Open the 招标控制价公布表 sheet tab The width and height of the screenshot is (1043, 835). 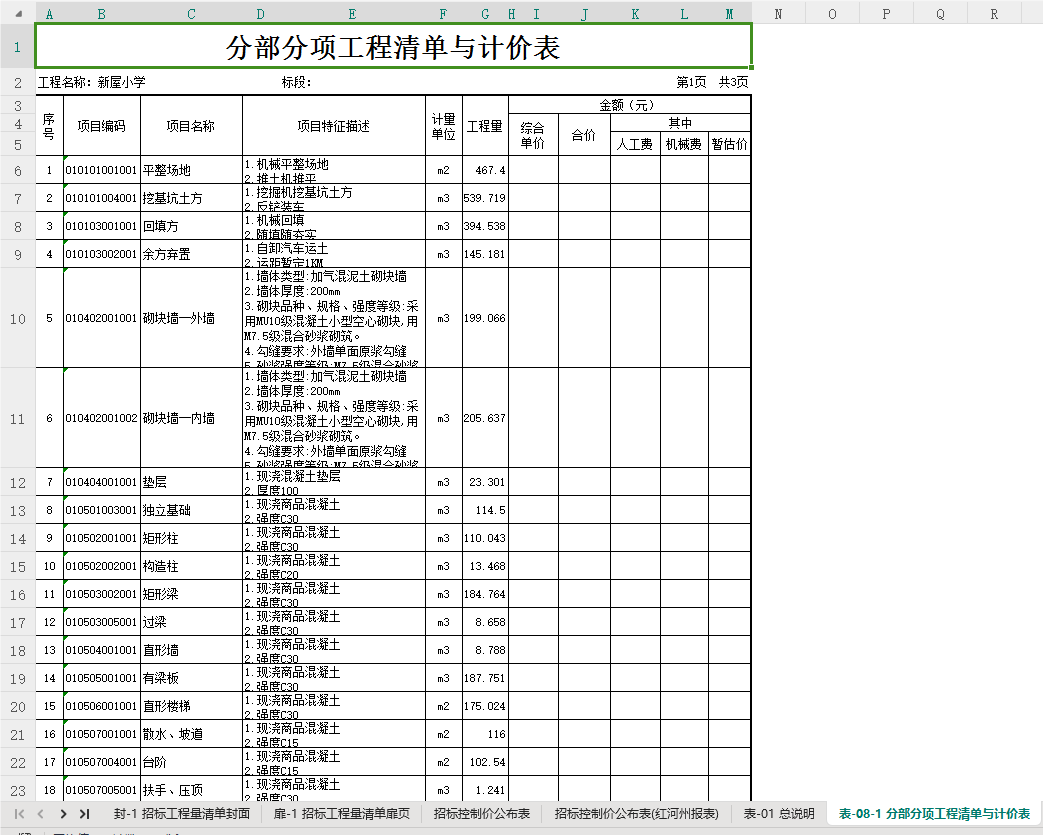pyautogui.click(x=482, y=814)
